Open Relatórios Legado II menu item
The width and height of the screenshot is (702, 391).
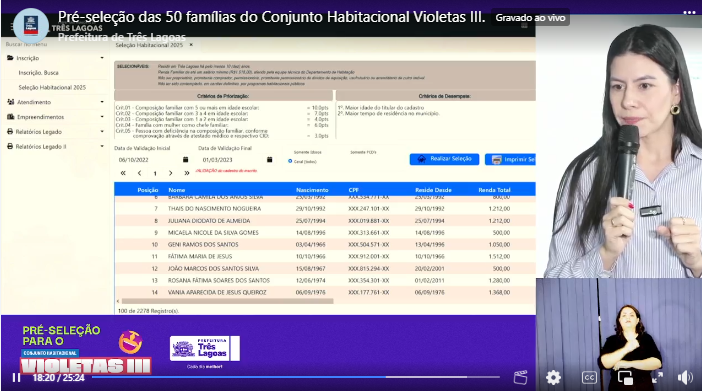36,146
